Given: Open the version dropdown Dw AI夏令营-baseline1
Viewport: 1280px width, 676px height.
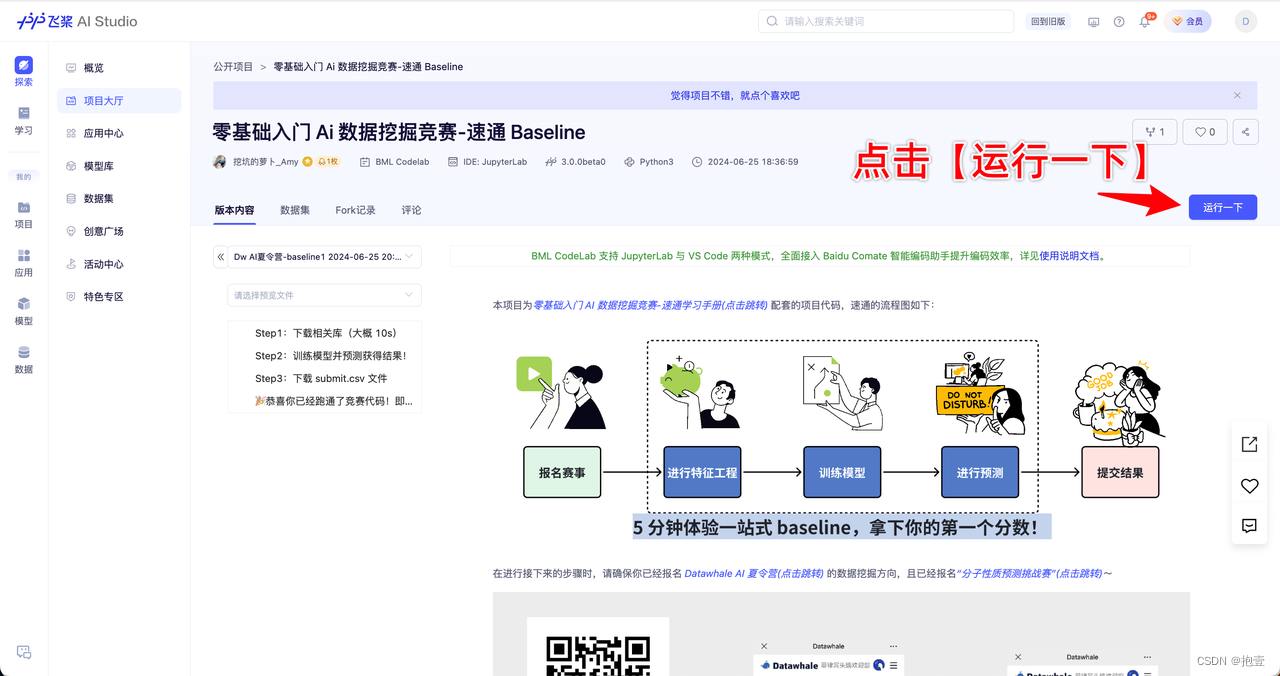Looking at the screenshot, I should 325,257.
